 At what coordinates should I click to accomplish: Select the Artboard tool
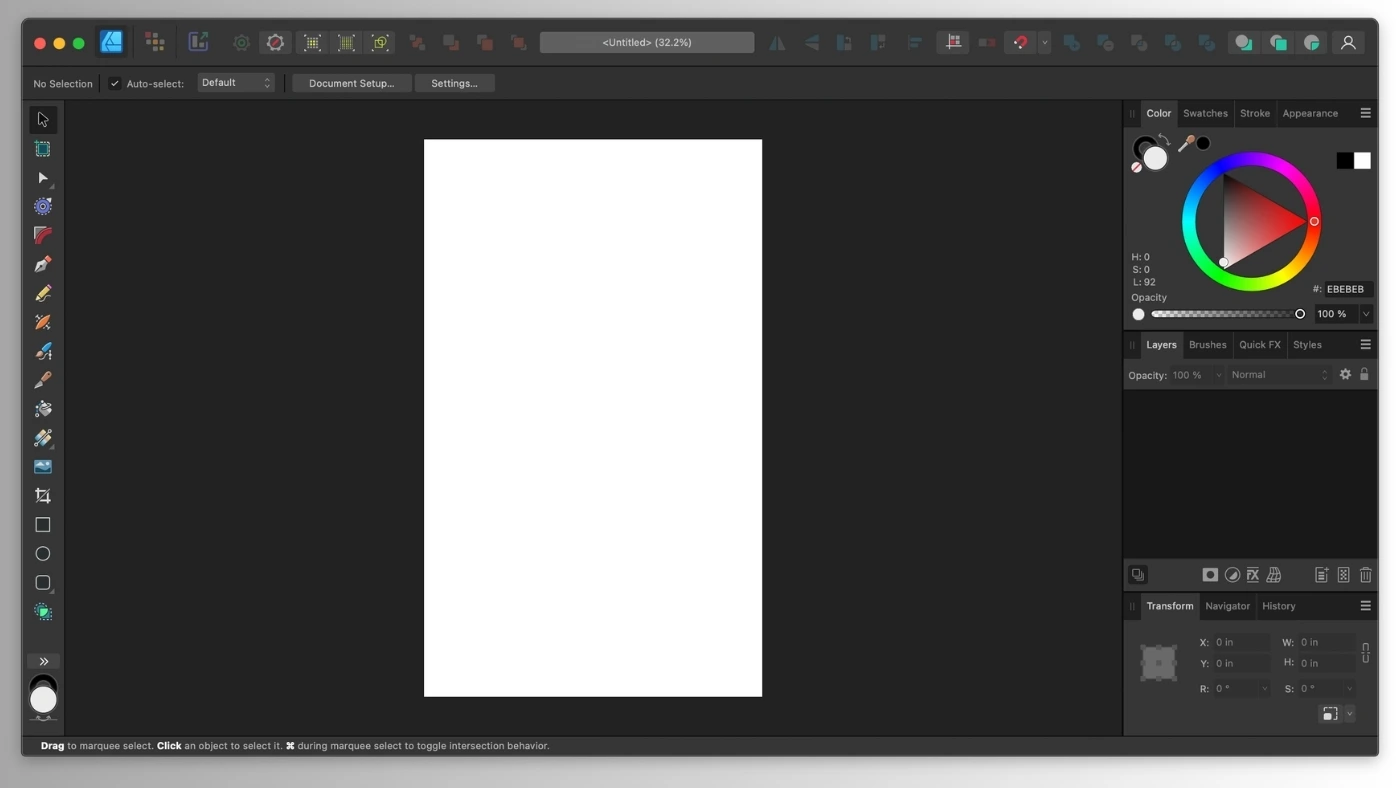pyautogui.click(x=43, y=149)
